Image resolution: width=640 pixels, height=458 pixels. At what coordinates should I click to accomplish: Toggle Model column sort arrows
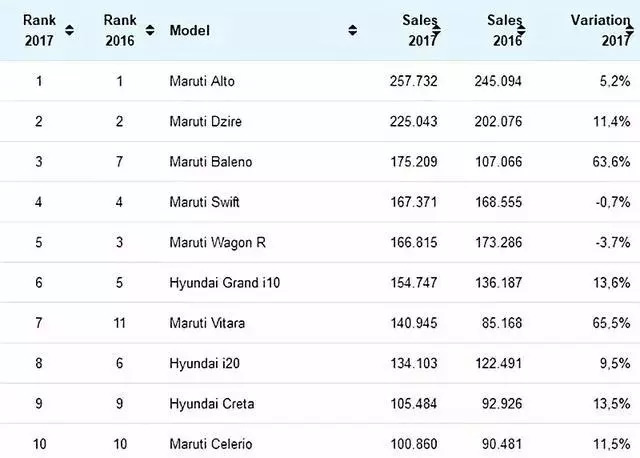[x=352, y=30]
